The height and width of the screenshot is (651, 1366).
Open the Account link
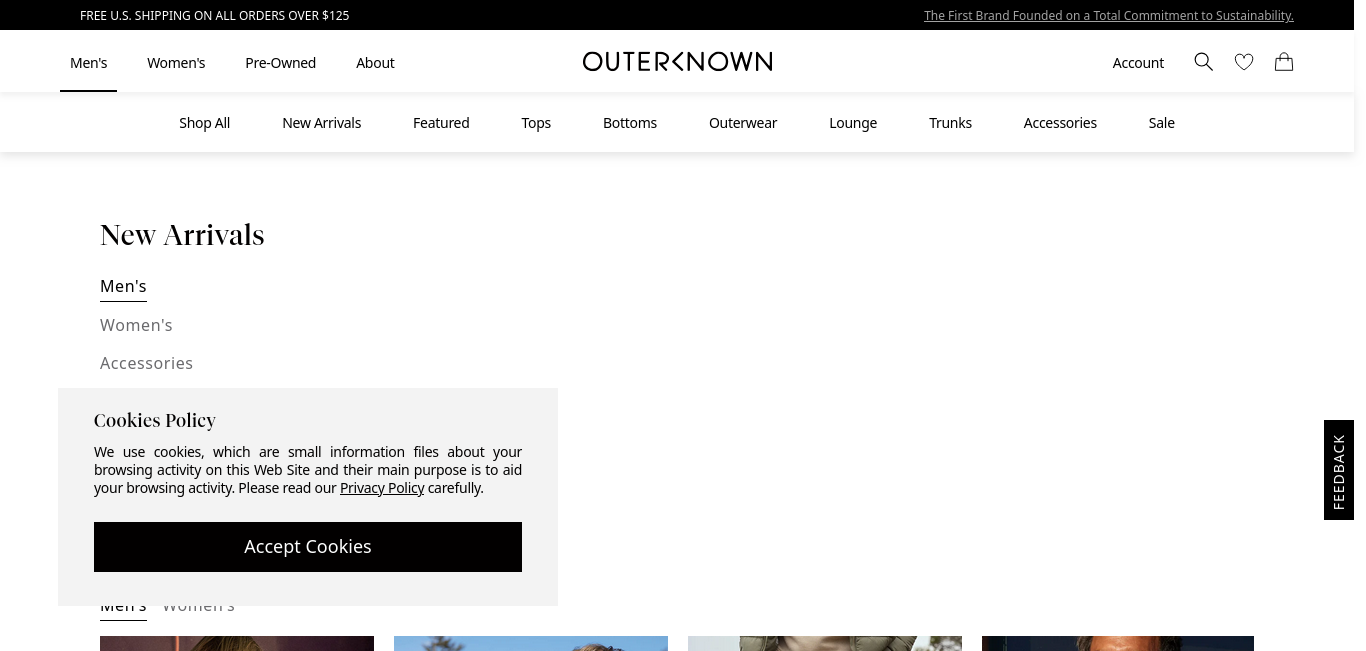click(1138, 62)
